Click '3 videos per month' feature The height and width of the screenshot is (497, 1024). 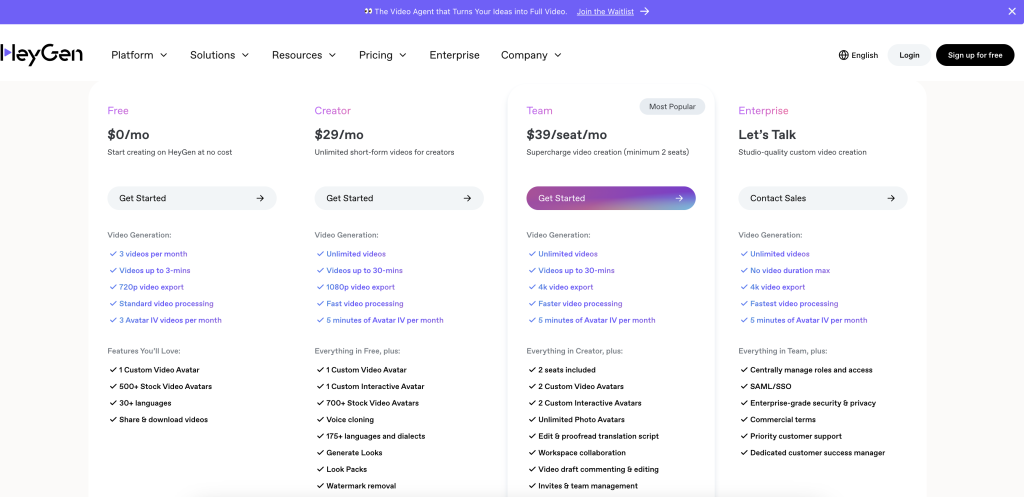(153, 254)
